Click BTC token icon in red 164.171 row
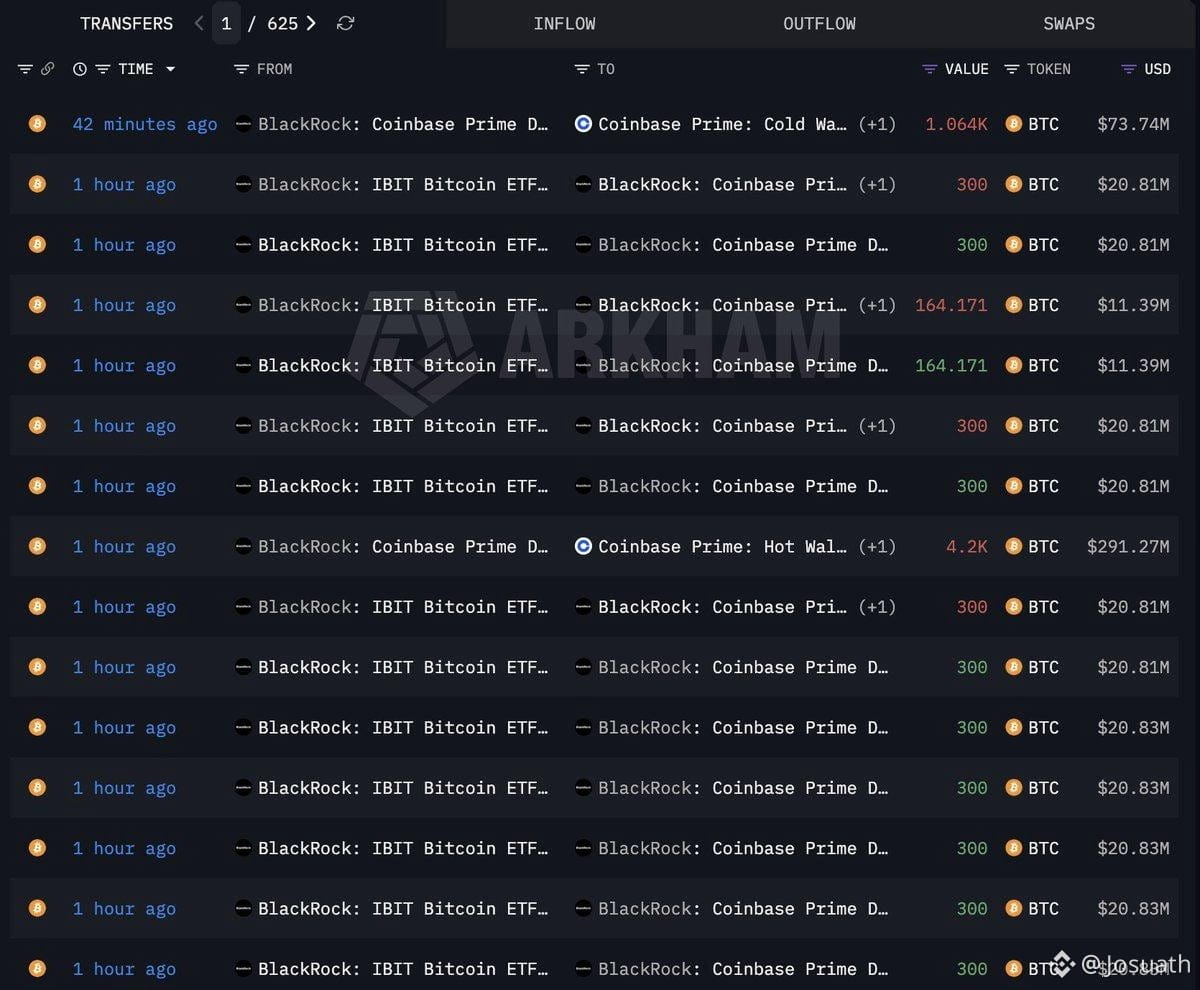Screen dimensions: 1200x990 [1013, 305]
